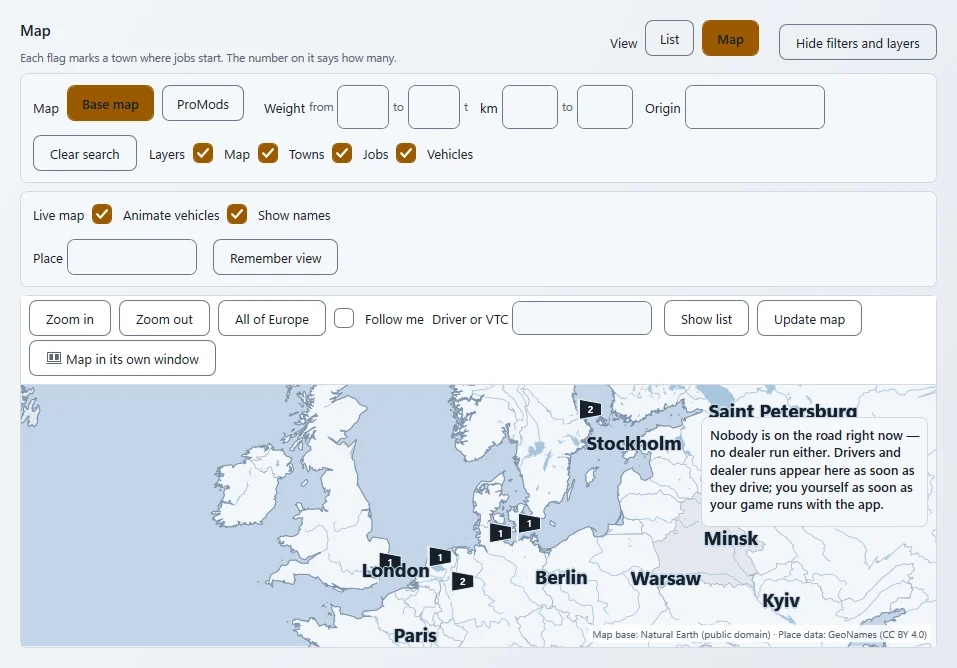Click Update map
The image size is (957, 668).
(x=809, y=318)
